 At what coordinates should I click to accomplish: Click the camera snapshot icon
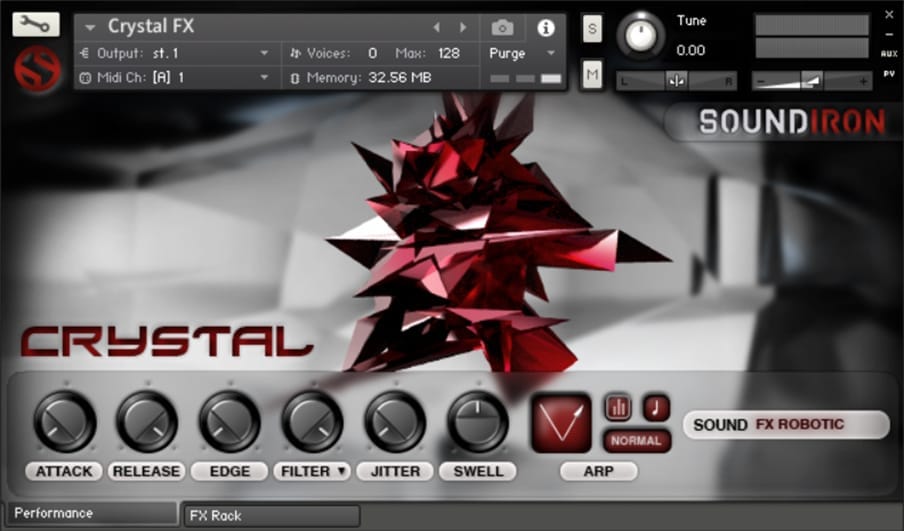click(502, 28)
